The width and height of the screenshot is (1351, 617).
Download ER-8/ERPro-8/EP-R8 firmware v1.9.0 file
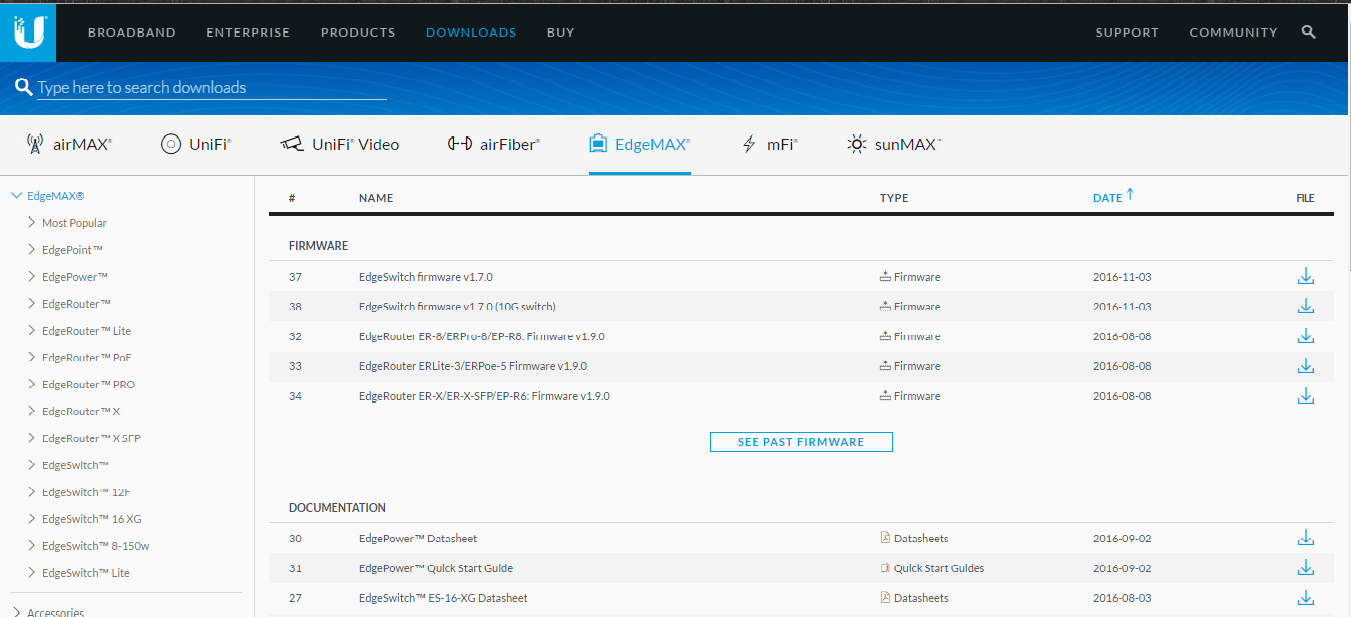(1305, 337)
